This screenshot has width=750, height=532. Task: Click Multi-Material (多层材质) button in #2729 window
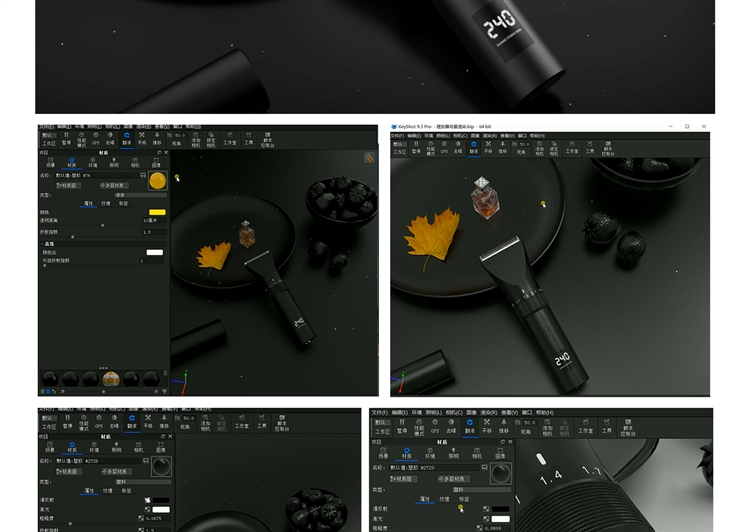click(x=454, y=479)
